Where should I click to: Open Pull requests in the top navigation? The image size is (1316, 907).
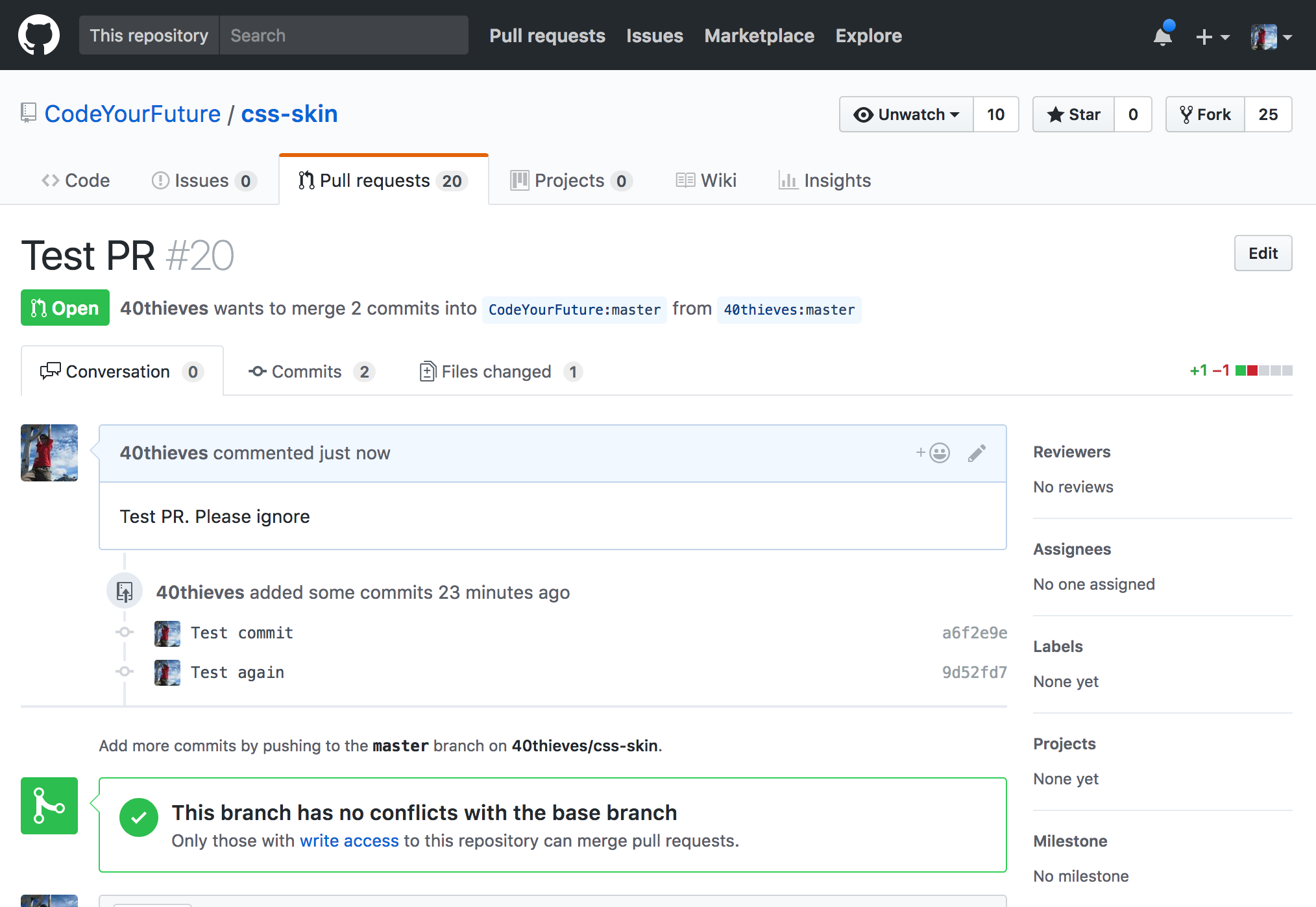click(547, 36)
